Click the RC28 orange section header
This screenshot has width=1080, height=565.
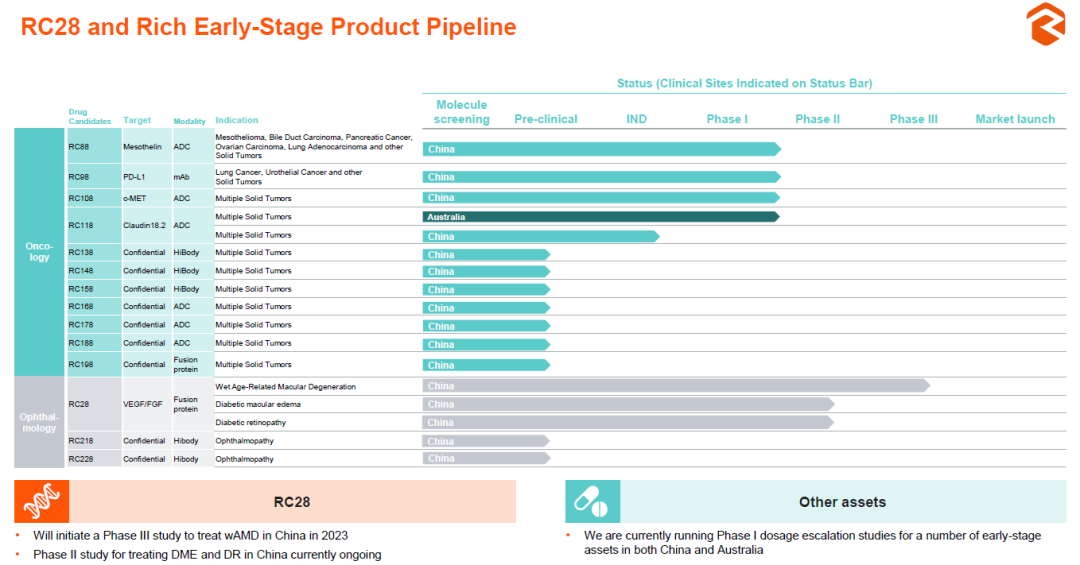(x=292, y=502)
